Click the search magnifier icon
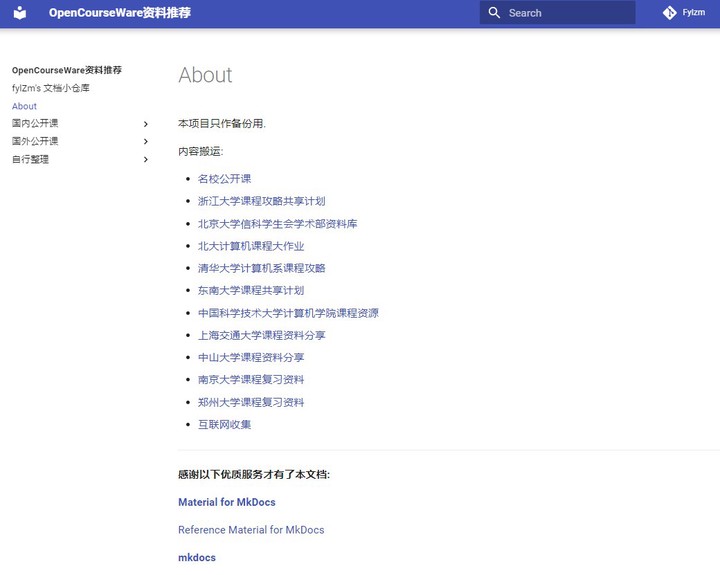Viewport: 720px width, 575px height. point(494,13)
